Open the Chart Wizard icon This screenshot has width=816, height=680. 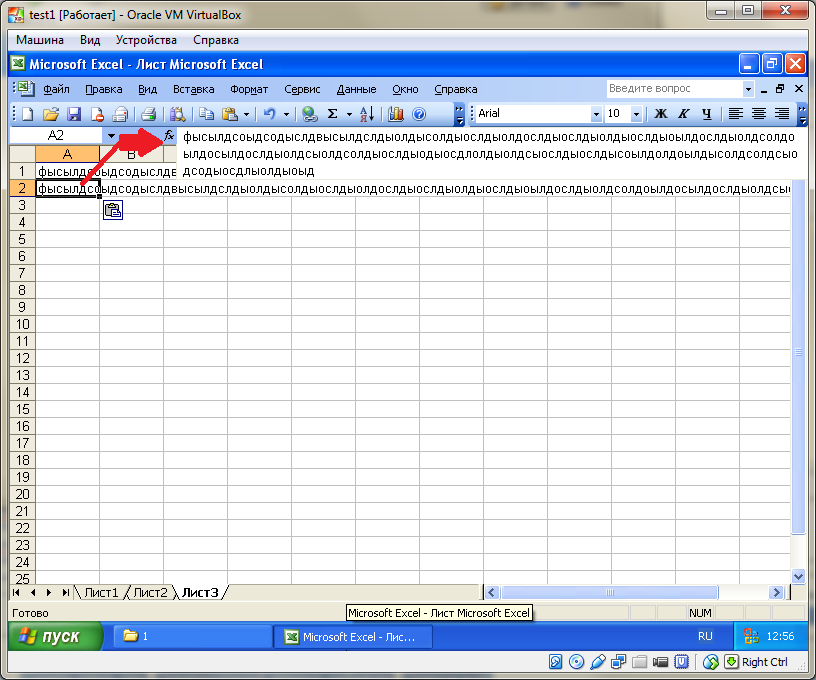click(x=396, y=114)
